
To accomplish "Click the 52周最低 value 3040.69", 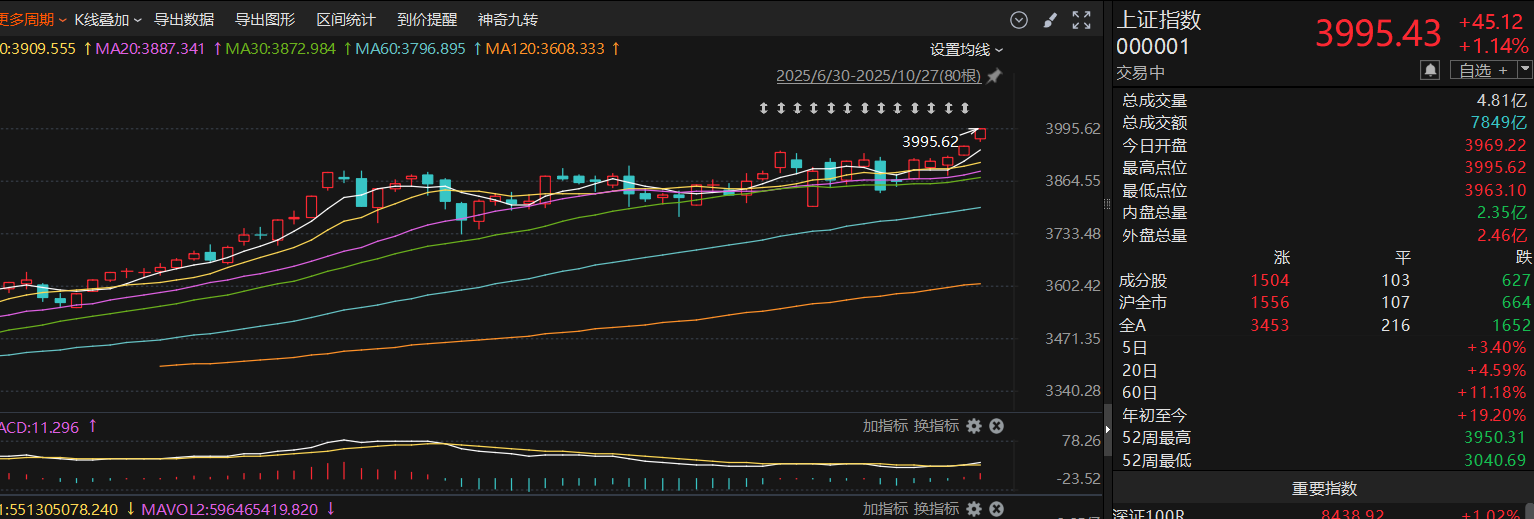I will click(1496, 461).
